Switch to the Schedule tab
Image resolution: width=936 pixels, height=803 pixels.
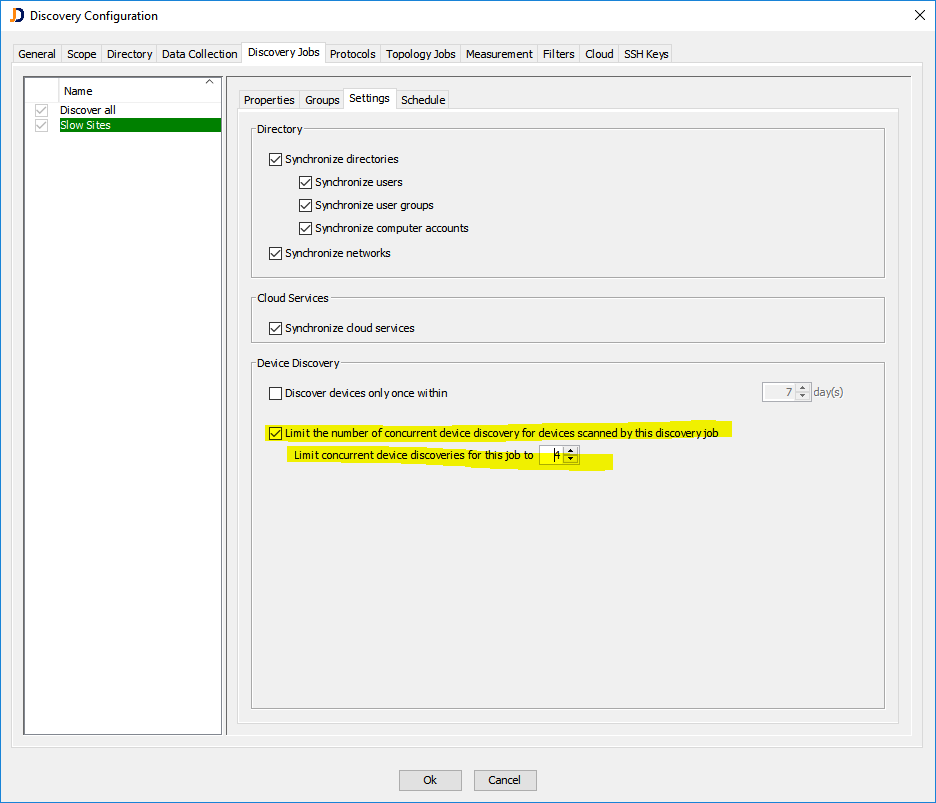(422, 99)
